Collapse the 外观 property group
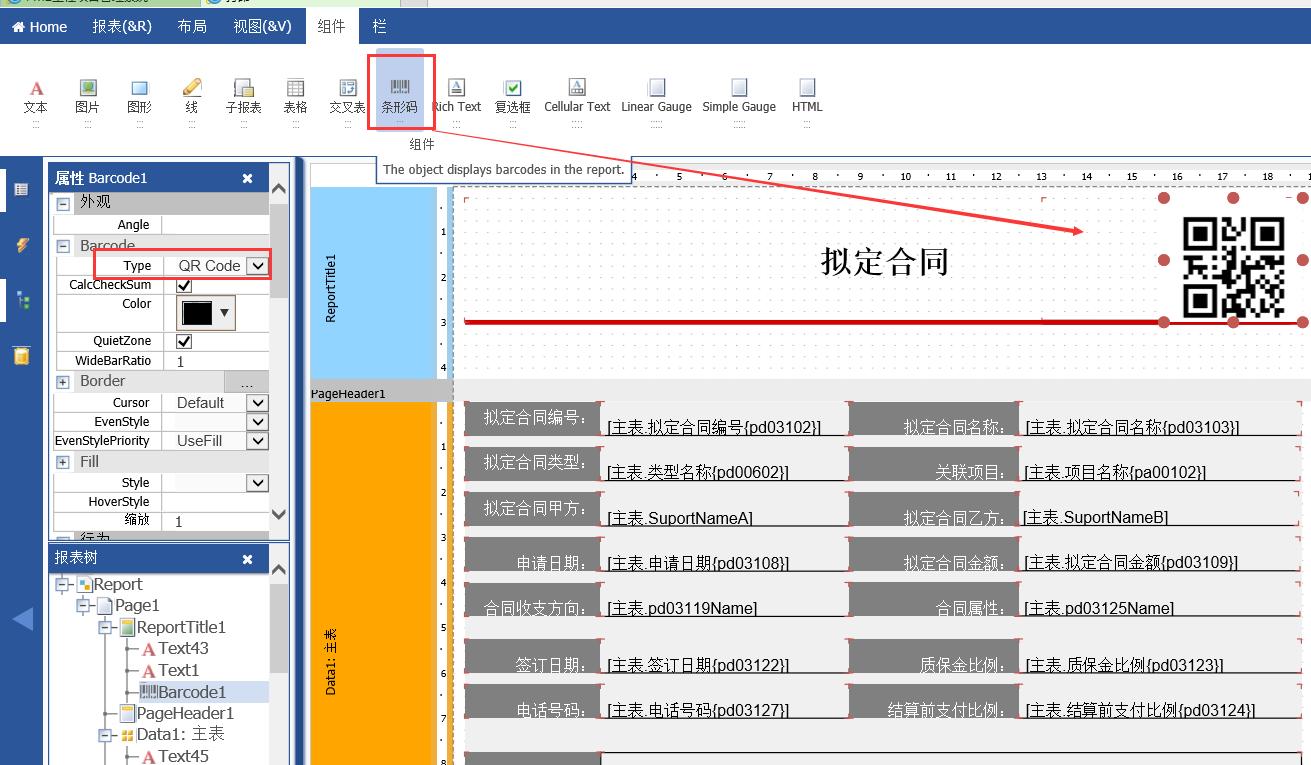1311x765 pixels. (x=63, y=203)
